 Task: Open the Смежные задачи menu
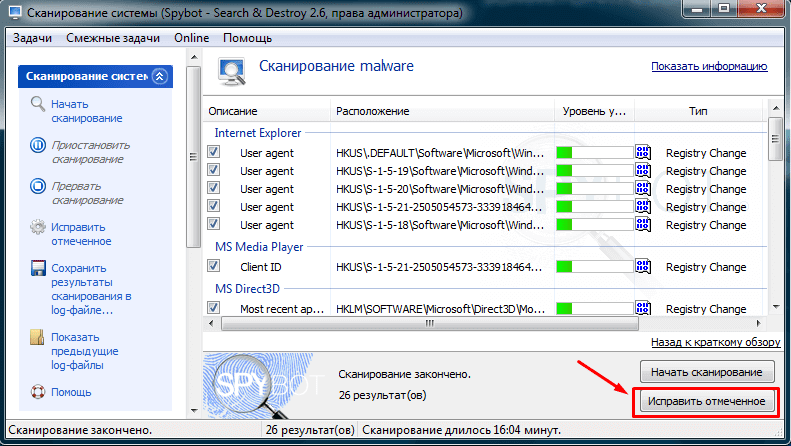click(113, 38)
